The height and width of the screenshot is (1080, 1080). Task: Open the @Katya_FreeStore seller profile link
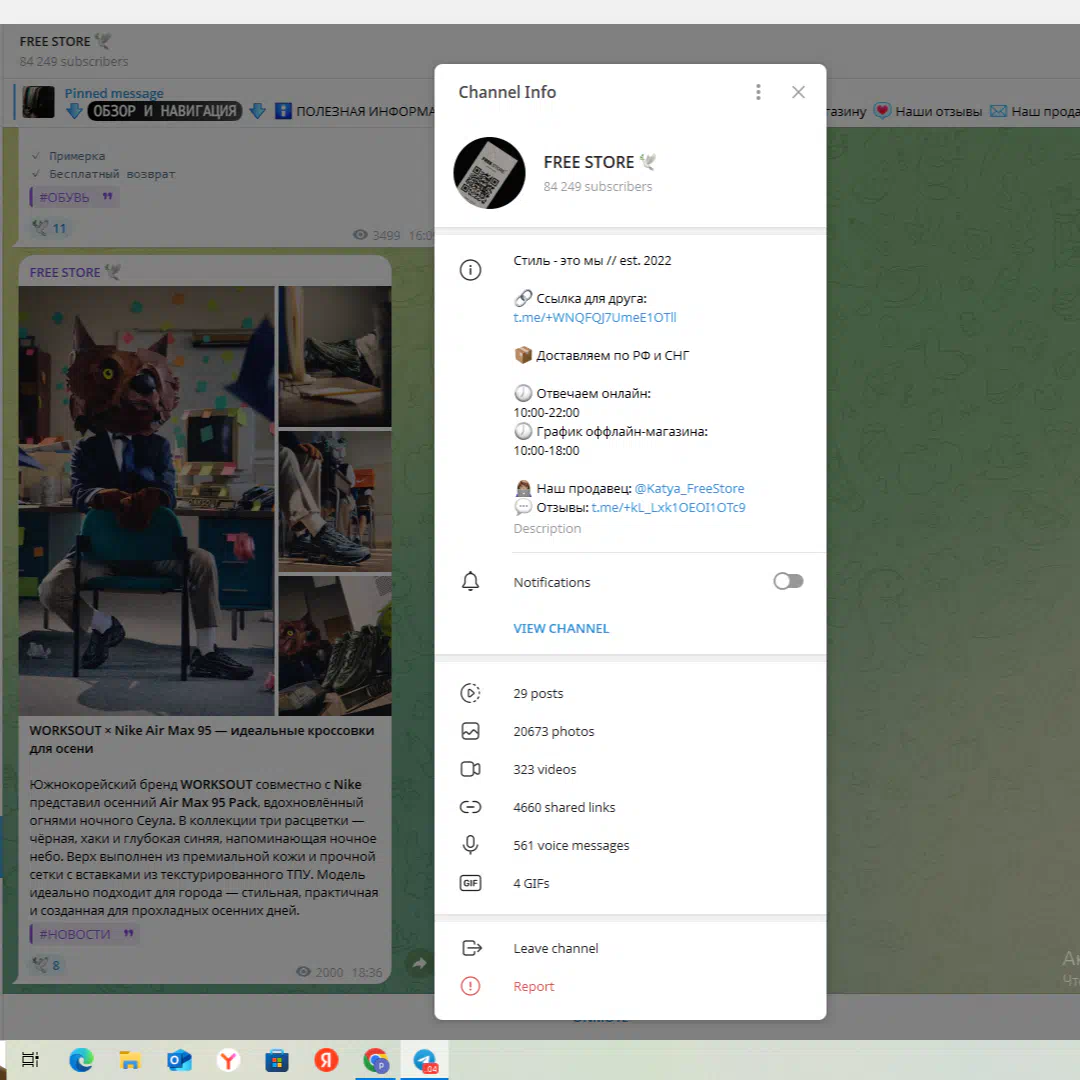(x=689, y=489)
